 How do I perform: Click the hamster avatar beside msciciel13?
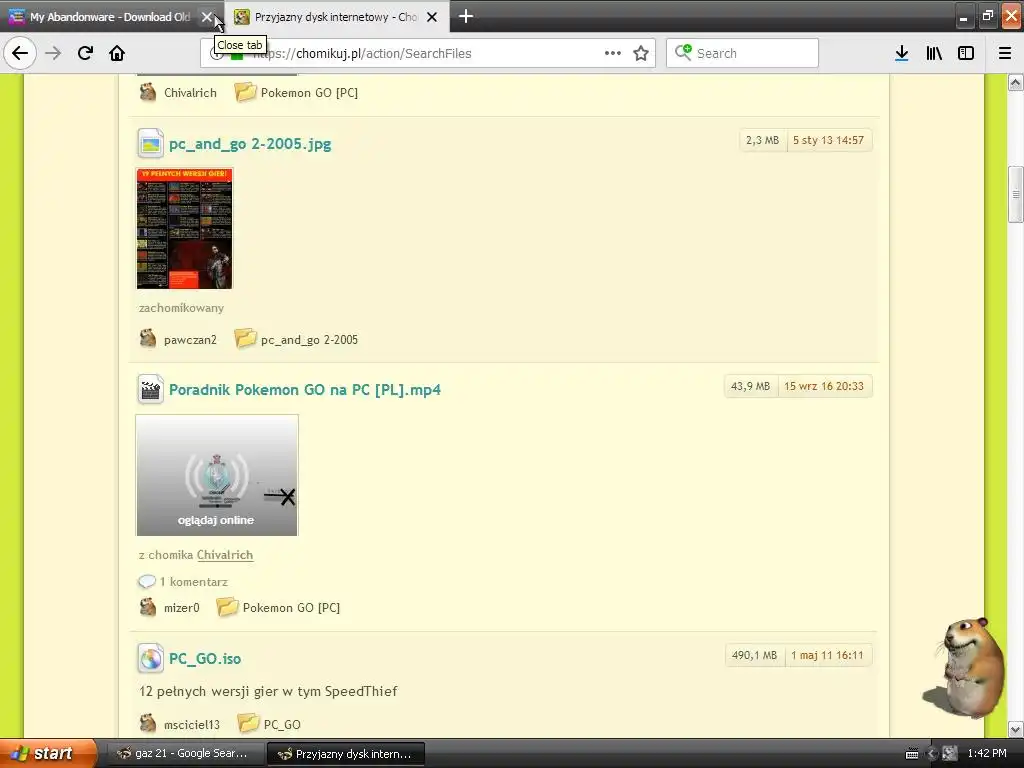[x=148, y=723]
